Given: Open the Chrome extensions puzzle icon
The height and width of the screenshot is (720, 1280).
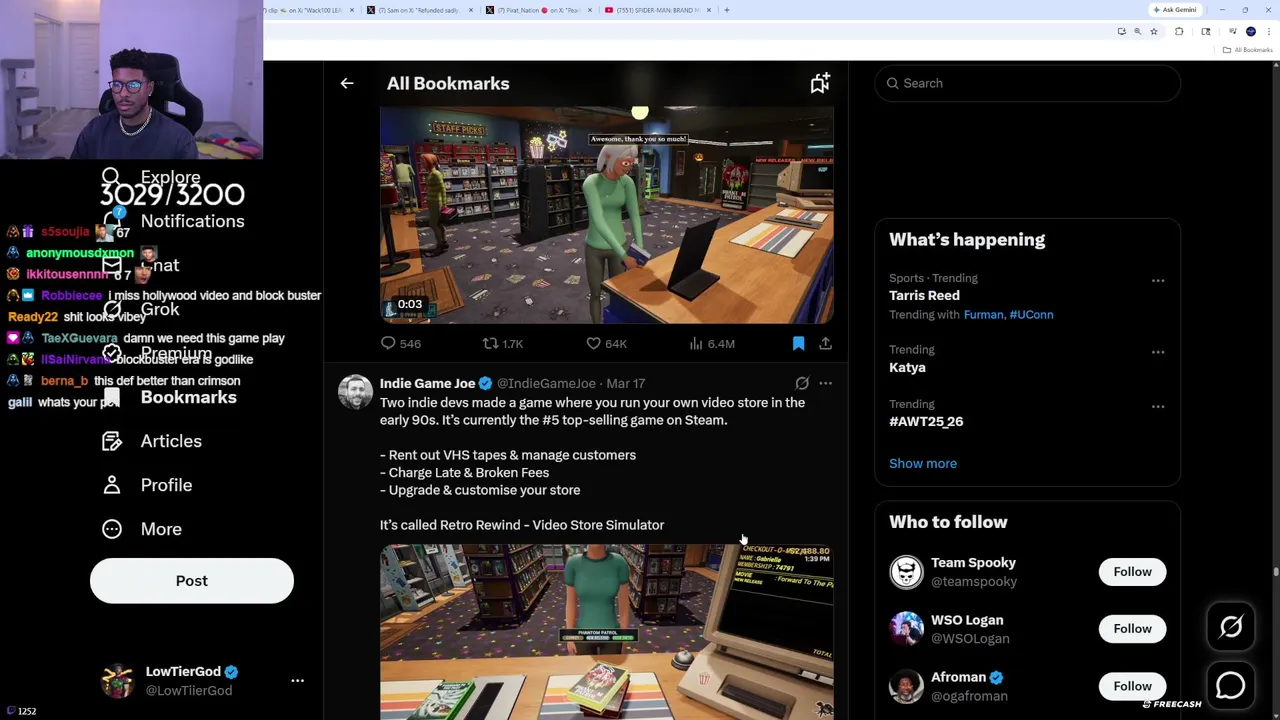Looking at the screenshot, I should tap(1179, 32).
